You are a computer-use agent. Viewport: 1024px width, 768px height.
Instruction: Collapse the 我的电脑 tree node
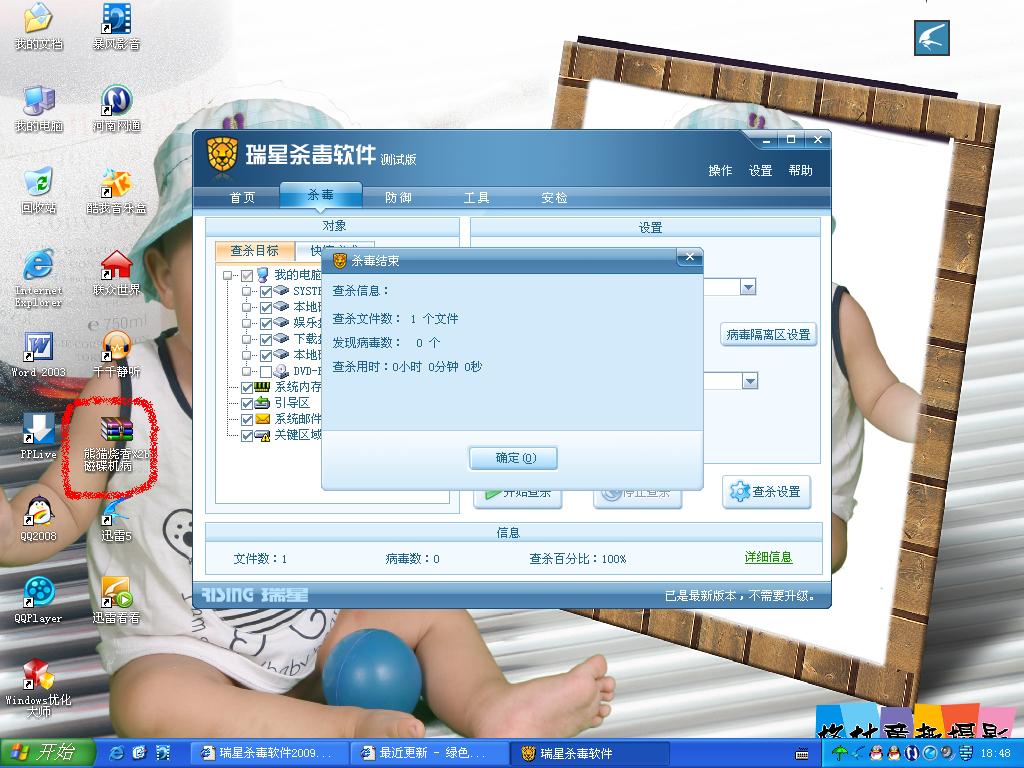(x=227, y=276)
